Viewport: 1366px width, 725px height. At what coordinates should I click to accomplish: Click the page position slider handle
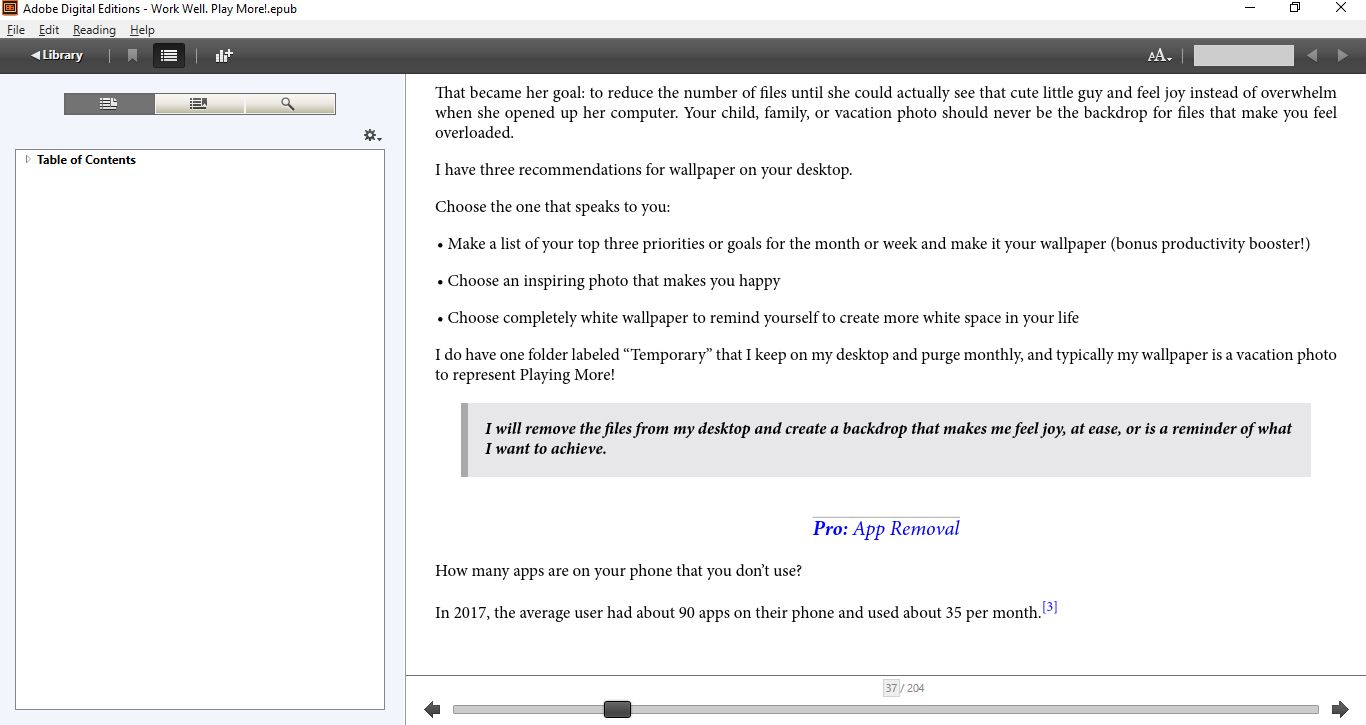coord(617,709)
